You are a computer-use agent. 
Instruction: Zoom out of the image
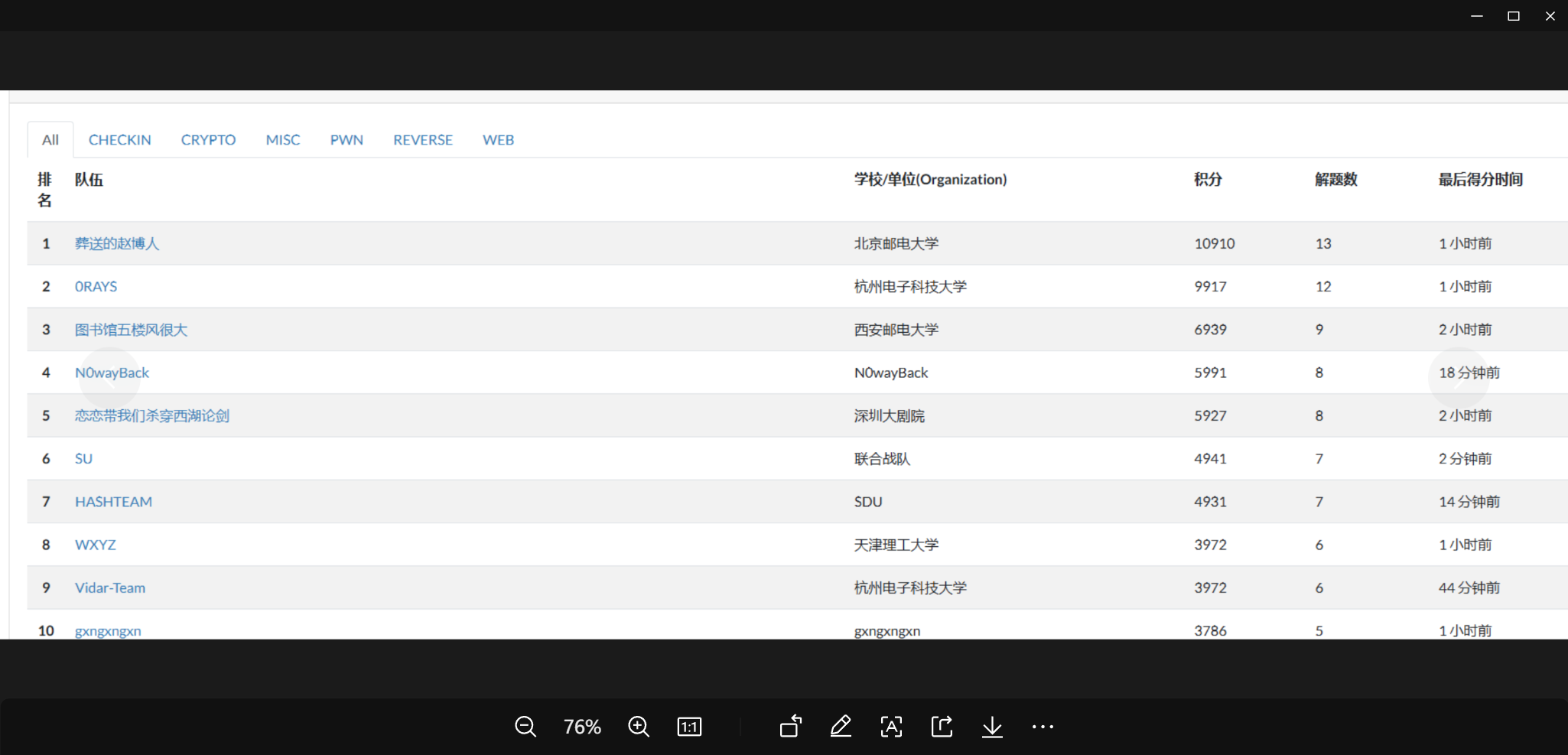pyautogui.click(x=525, y=727)
